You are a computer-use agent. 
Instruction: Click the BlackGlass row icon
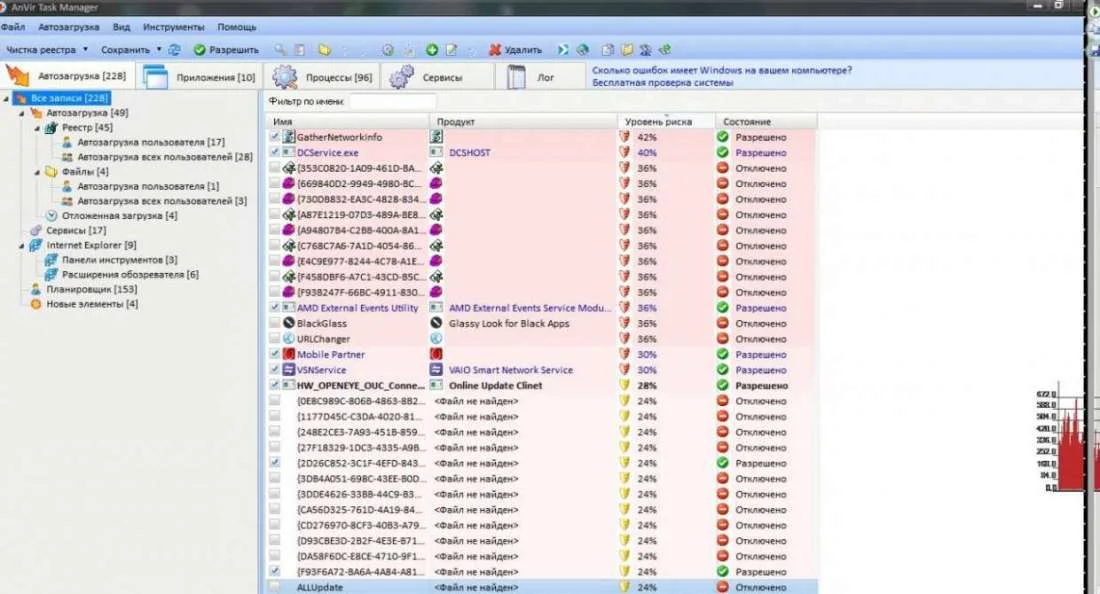point(288,323)
